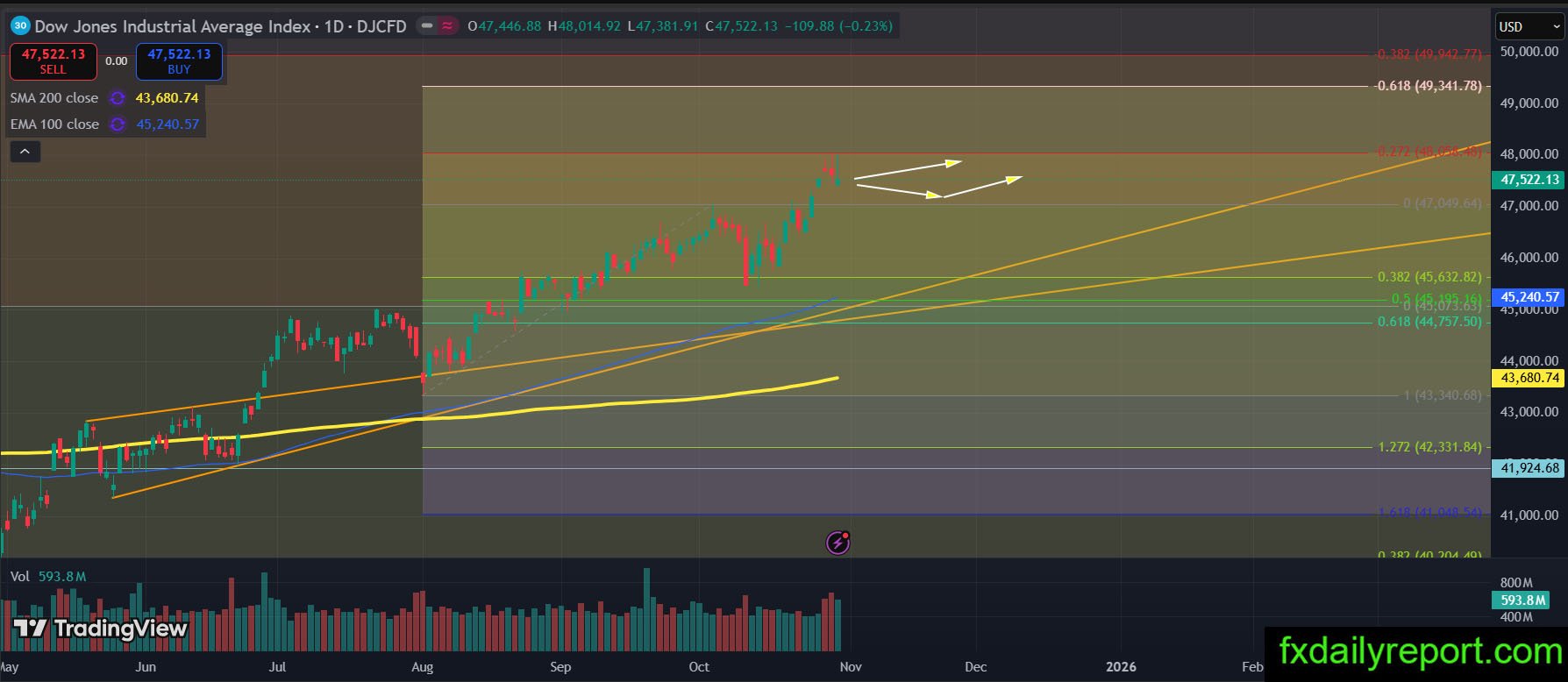Click the 1.618 Fibonacci level label
The width and height of the screenshot is (1568, 682).
point(1430,512)
